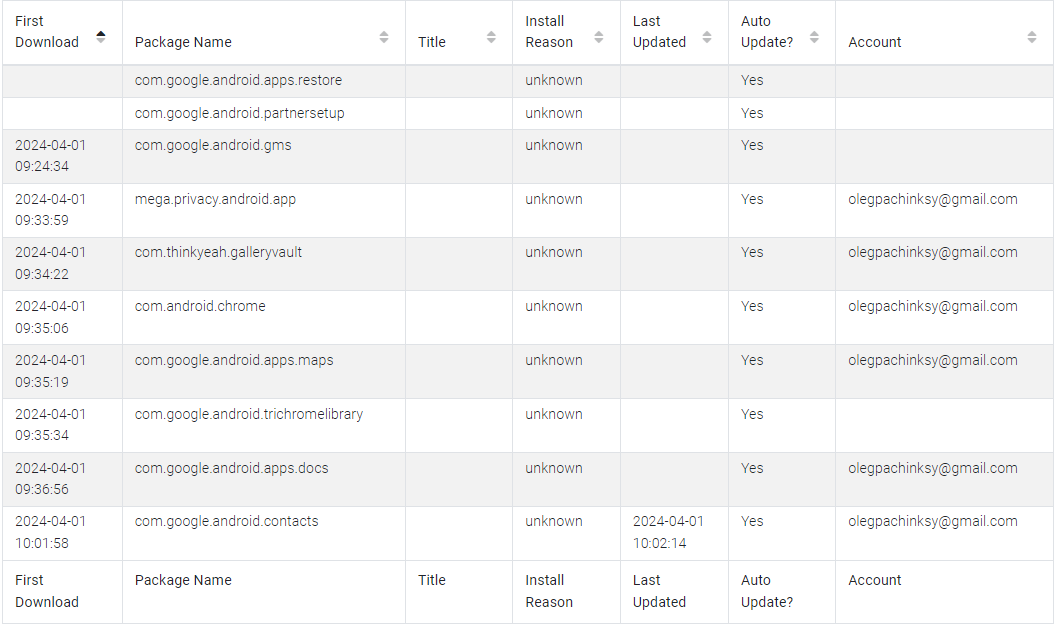This screenshot has height=626, width=1055.
Task: Select the com.thinkyeah.galleryvault package cell
Action: tap(218, 252)
